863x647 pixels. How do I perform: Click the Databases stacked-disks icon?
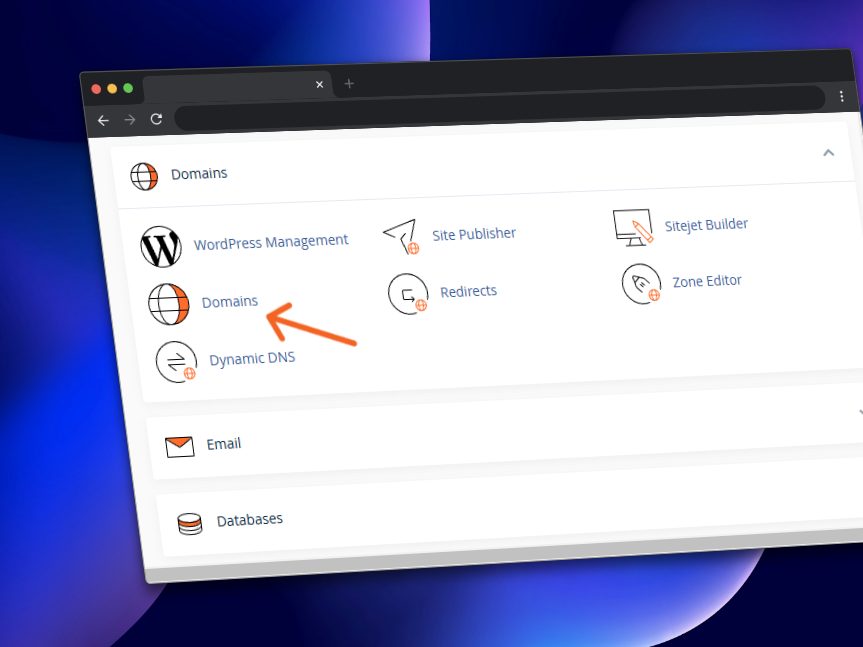190,522
